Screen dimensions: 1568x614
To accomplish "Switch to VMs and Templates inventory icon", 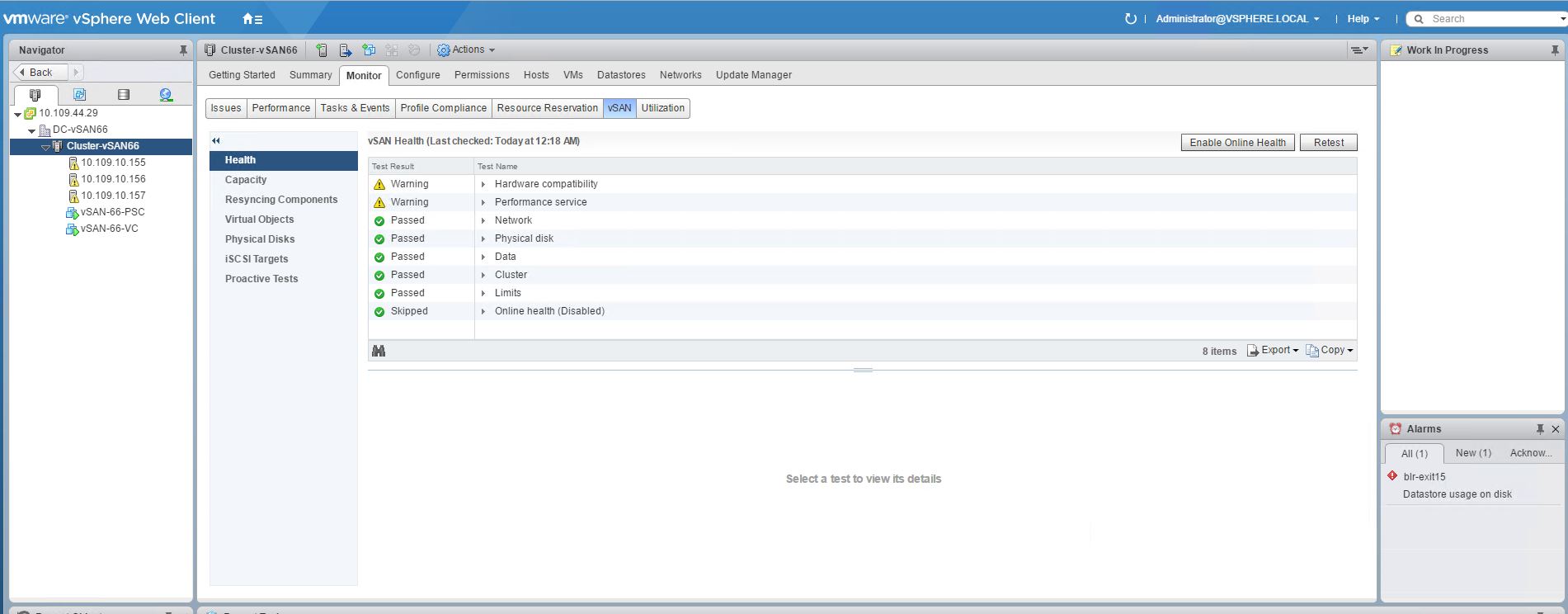I will pyautogui.click(x=79, y=95).
